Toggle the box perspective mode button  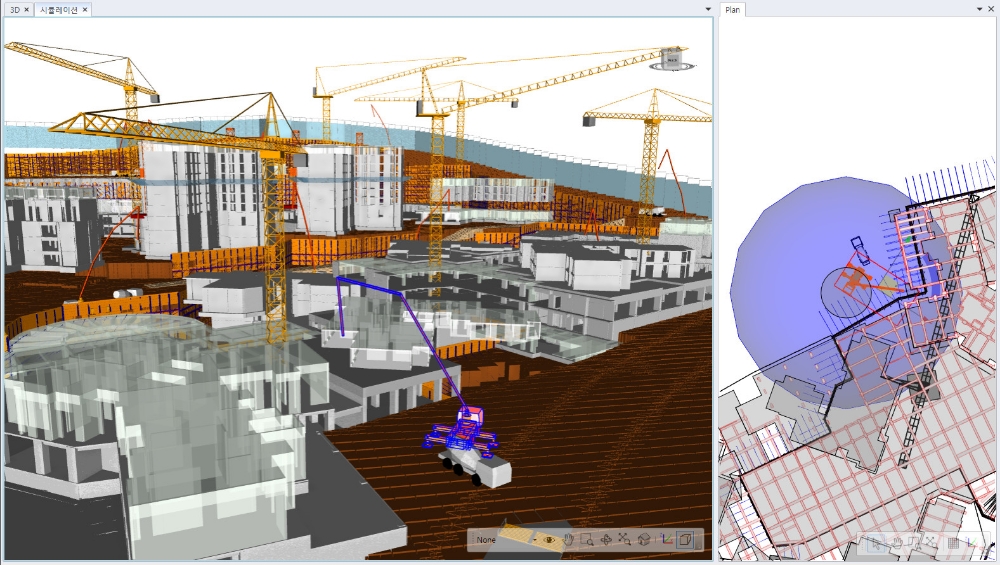(x=686, y=540)
